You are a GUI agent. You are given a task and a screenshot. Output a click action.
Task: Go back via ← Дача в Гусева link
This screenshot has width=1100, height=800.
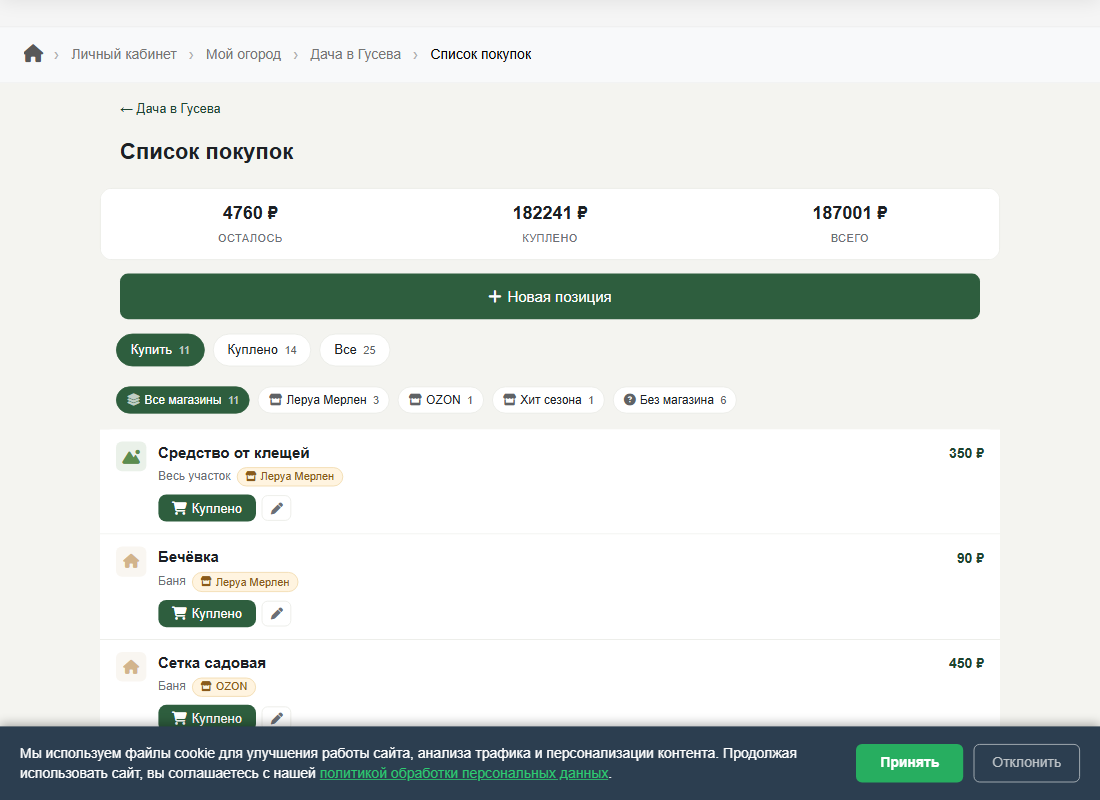[x=170, y=109]
